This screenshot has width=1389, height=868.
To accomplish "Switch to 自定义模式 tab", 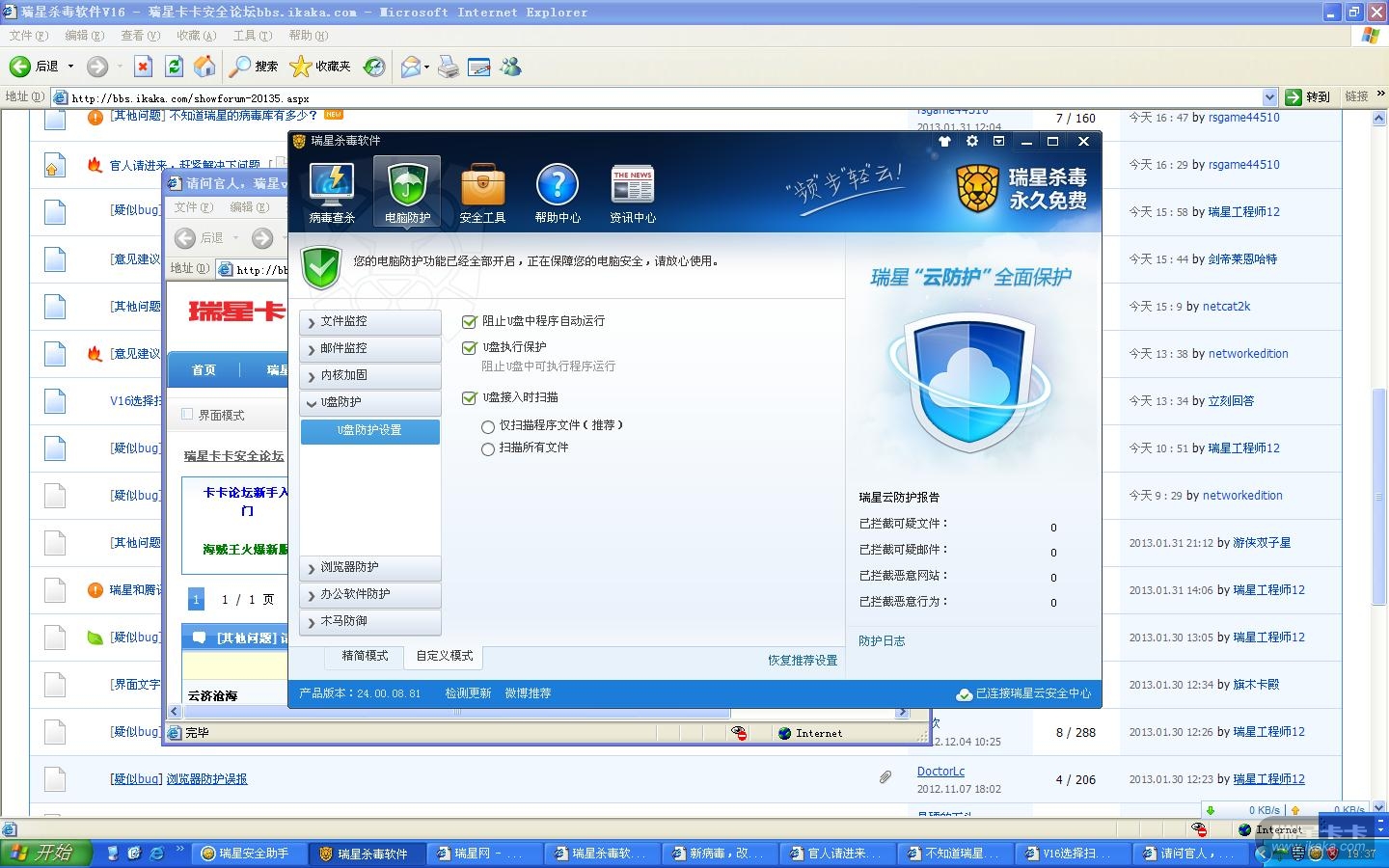I will tap(444, 656).
